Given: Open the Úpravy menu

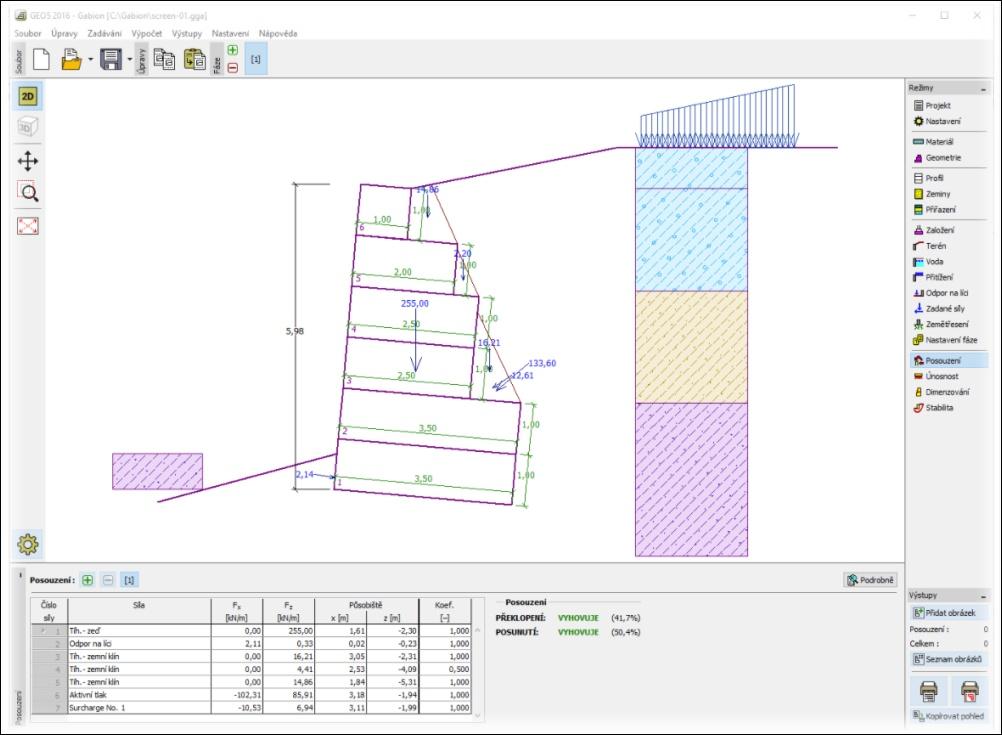Looking at the screenshot, I should (x=64, y=33).
